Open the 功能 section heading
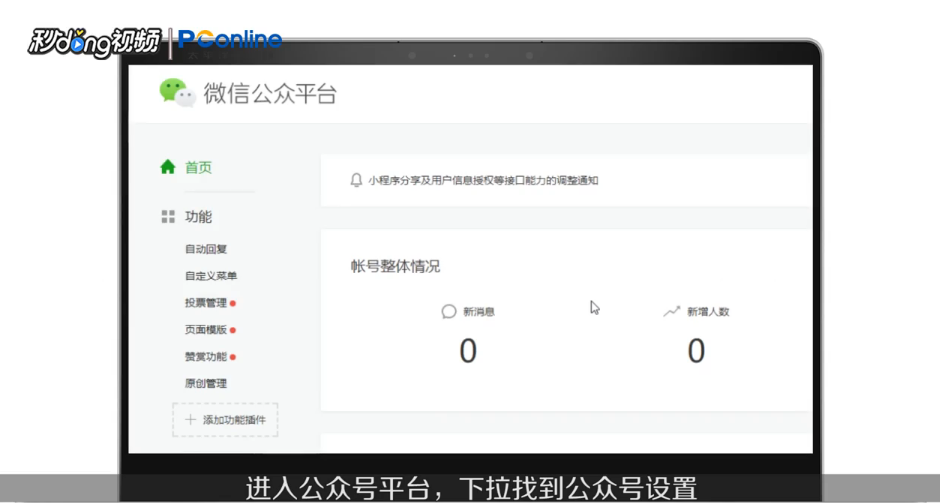Viewport: 940px width, 503px height. [198, 217]
